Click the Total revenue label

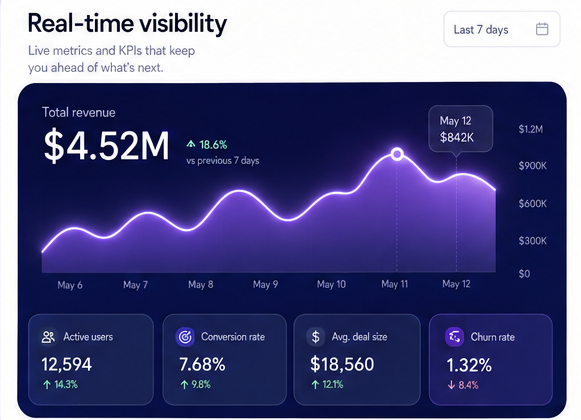point(79,112)
